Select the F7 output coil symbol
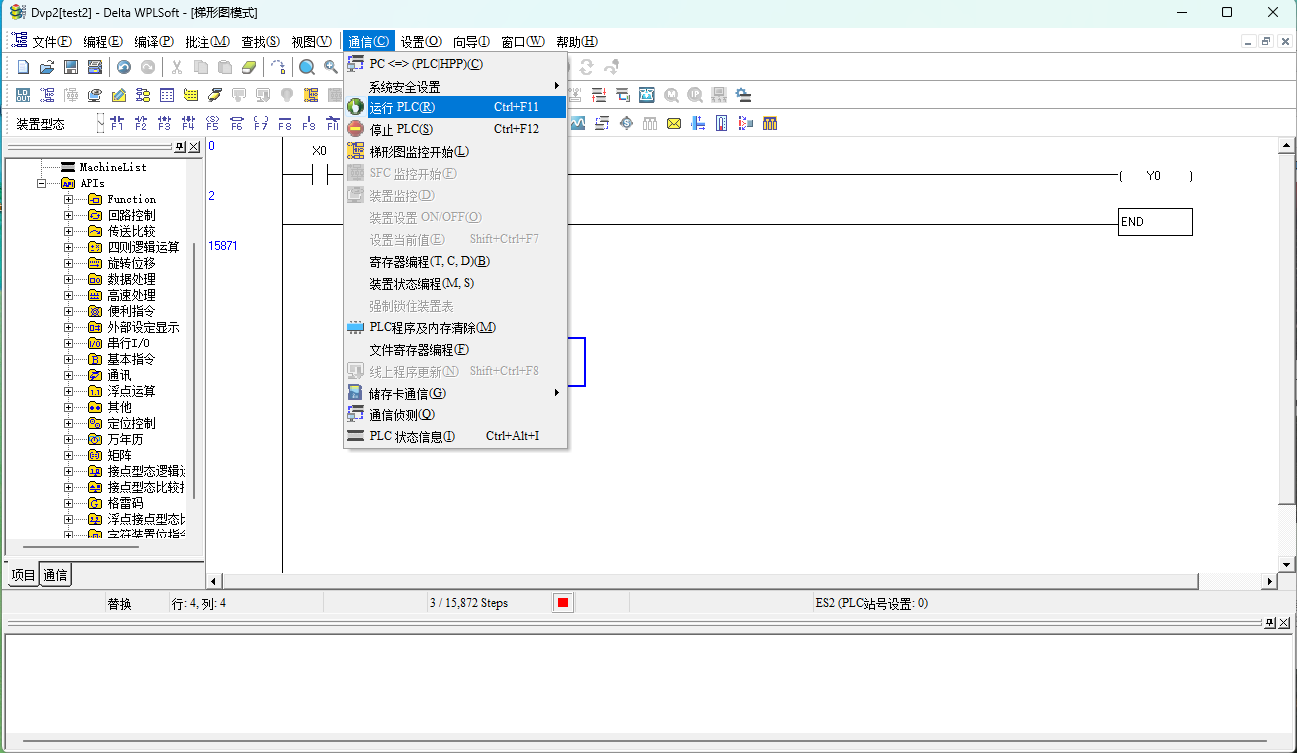The image size is (1297, 753). coord(261,123)
